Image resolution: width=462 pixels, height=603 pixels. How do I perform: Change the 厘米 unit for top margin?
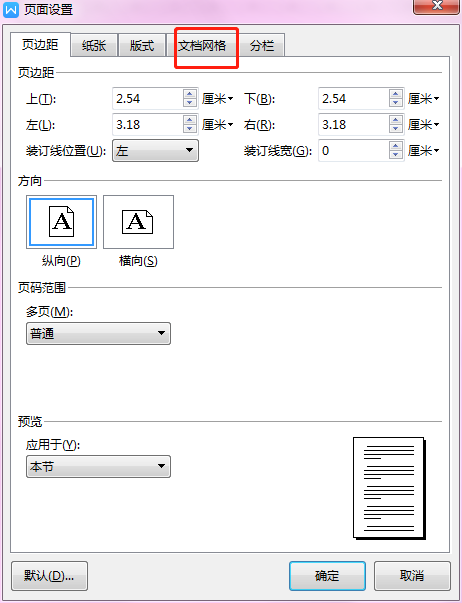tap(217, 99)
